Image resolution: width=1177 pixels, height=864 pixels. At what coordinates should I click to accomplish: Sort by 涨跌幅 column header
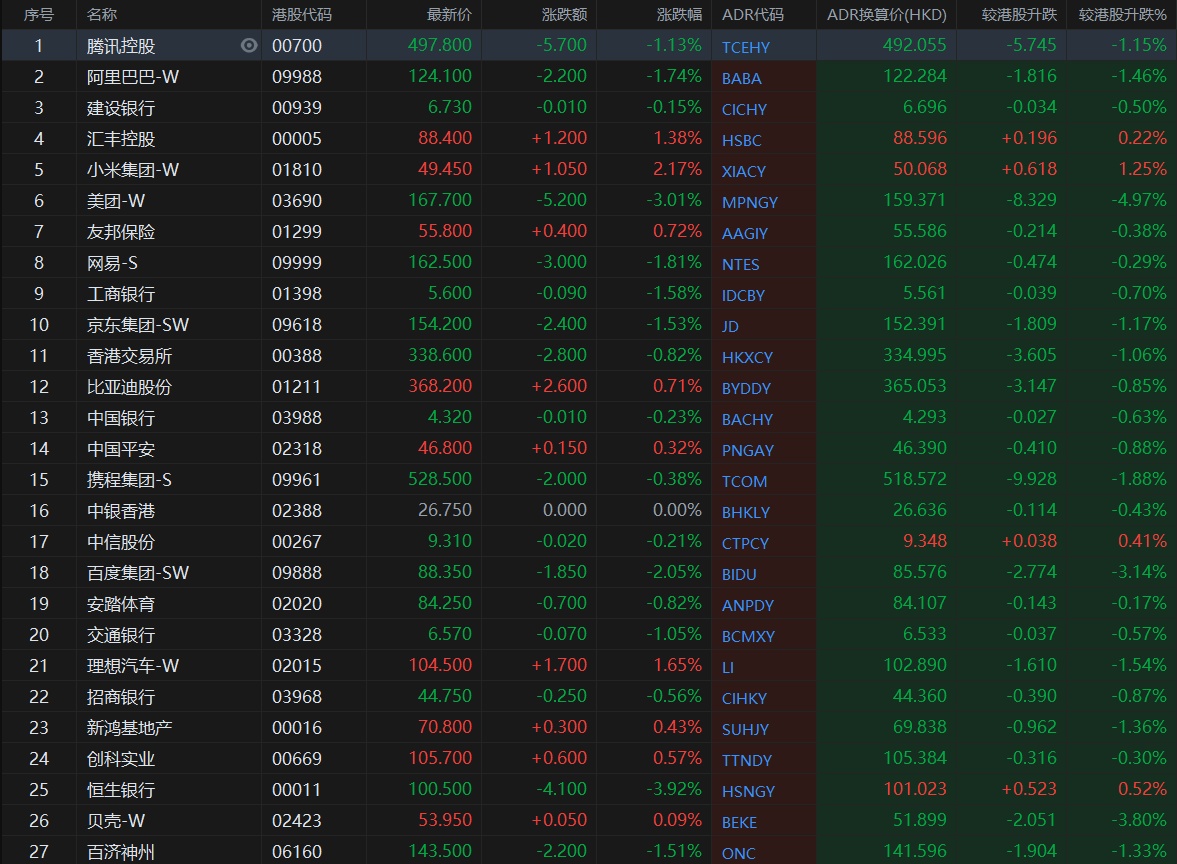[x=679, y=15]
